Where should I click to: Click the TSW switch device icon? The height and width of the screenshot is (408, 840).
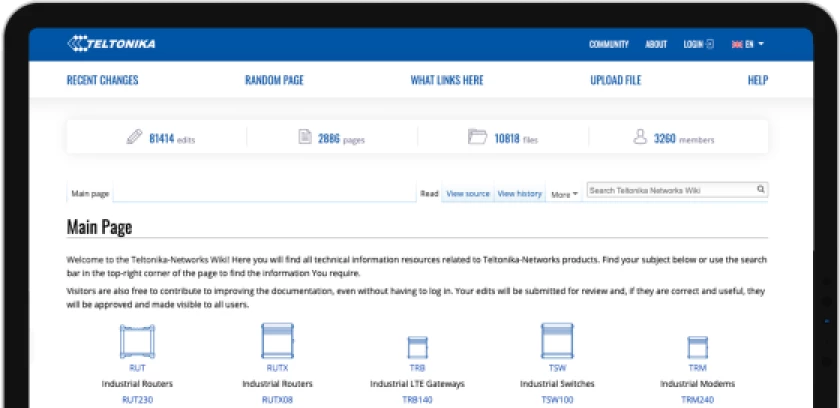pos(557,341)
